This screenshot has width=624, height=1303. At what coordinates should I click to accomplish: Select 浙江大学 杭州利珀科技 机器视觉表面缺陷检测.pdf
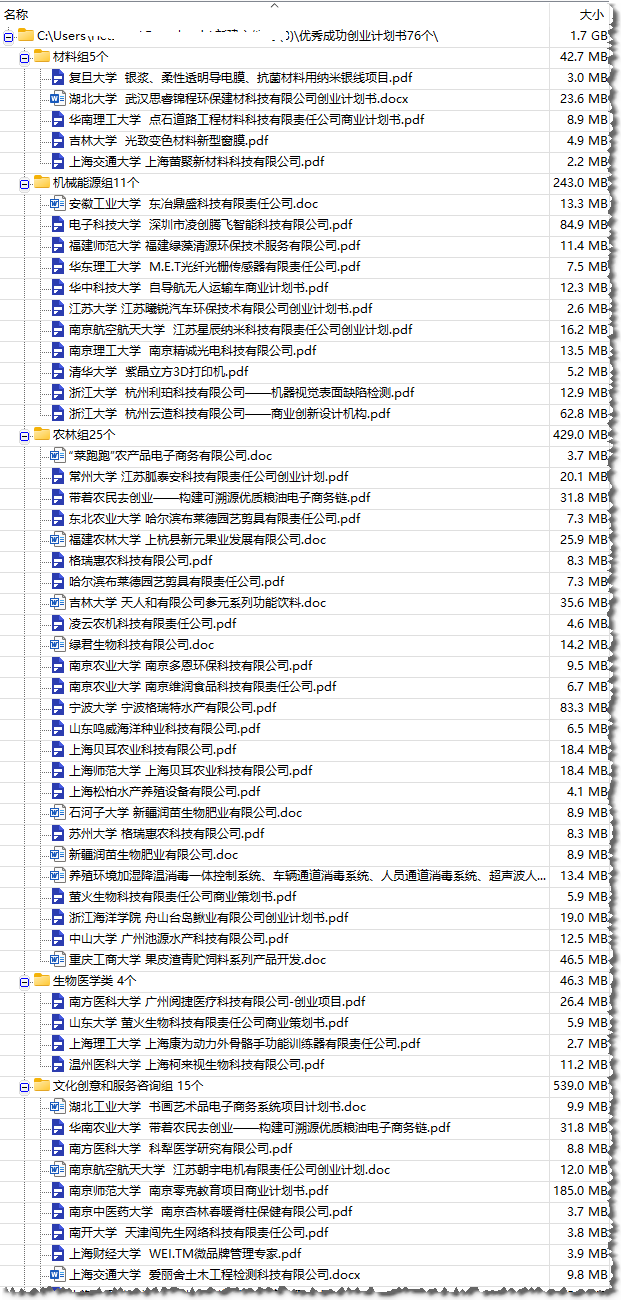click(x=241, y=392)
